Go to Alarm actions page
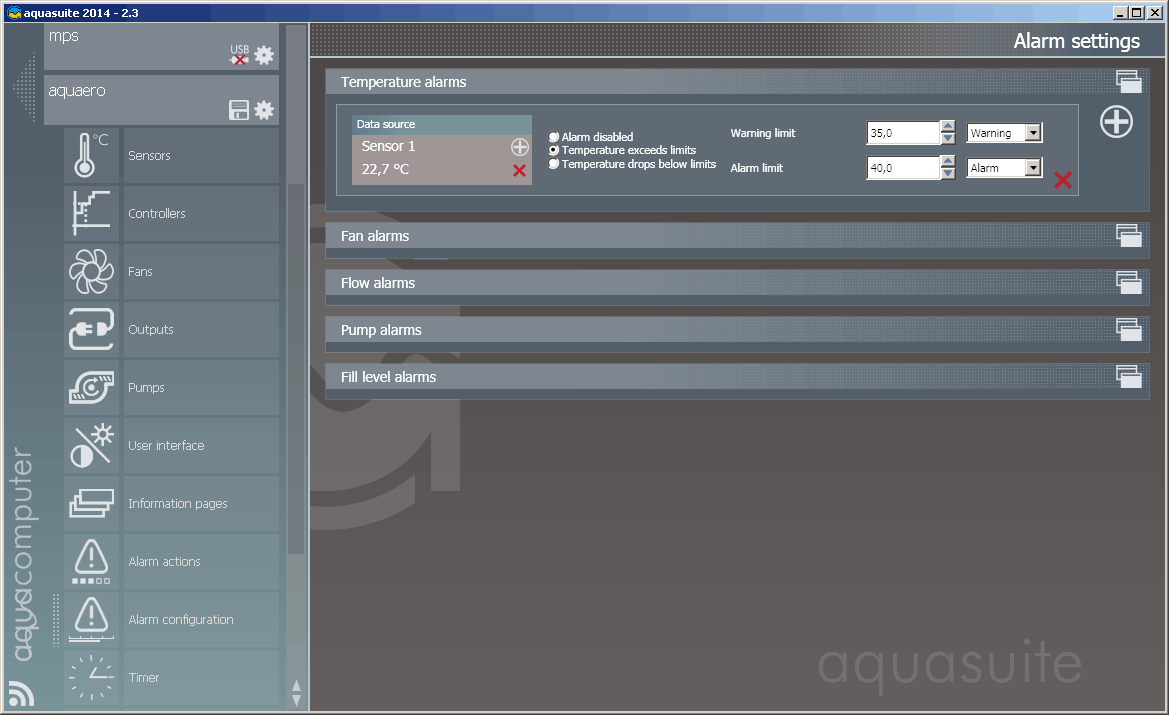Image resolution: width=1169 pixels, height=715 pixels. tap(201, 561)
